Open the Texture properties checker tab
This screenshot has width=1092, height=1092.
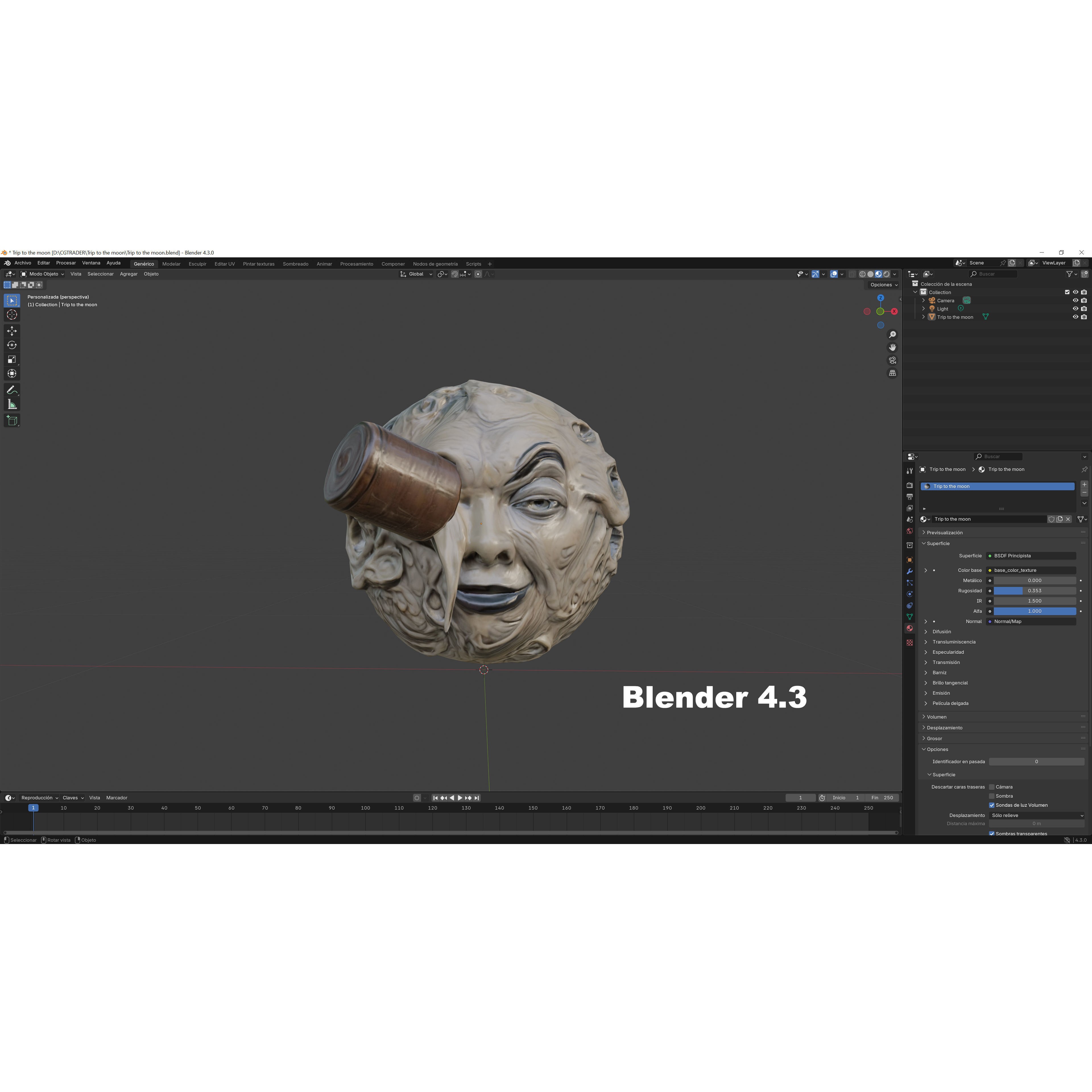click(909, 643)
